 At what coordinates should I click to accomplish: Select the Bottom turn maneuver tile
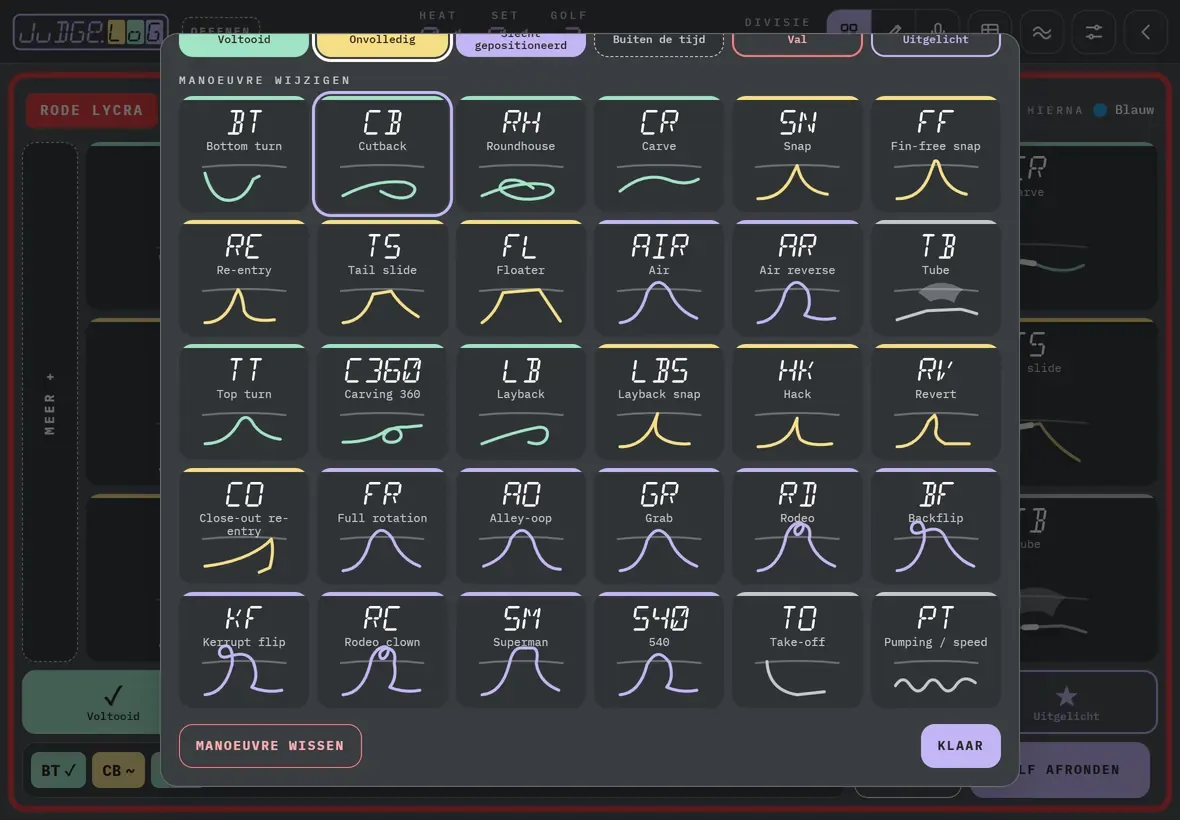(x=244, y=154)
